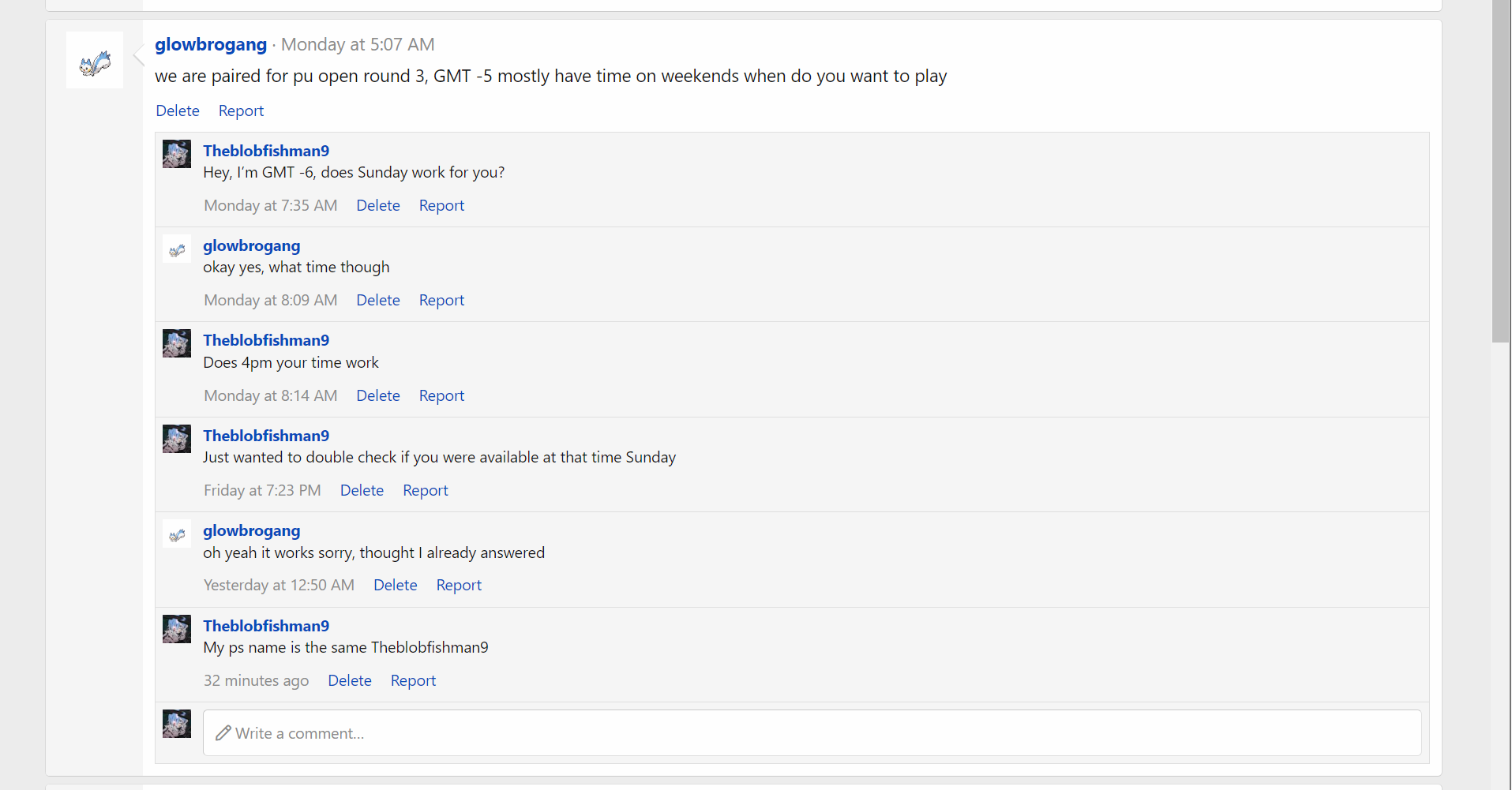Click the 'Write a comment...' field

(812, 733)
